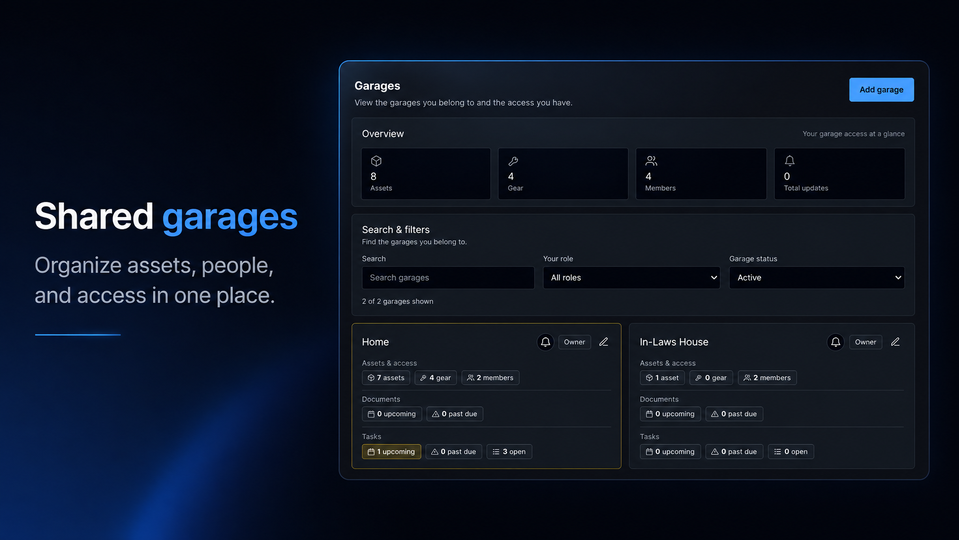Select 2 members chip in In-Laws House
The image size is (959, 540).
(x=767, y=378)
